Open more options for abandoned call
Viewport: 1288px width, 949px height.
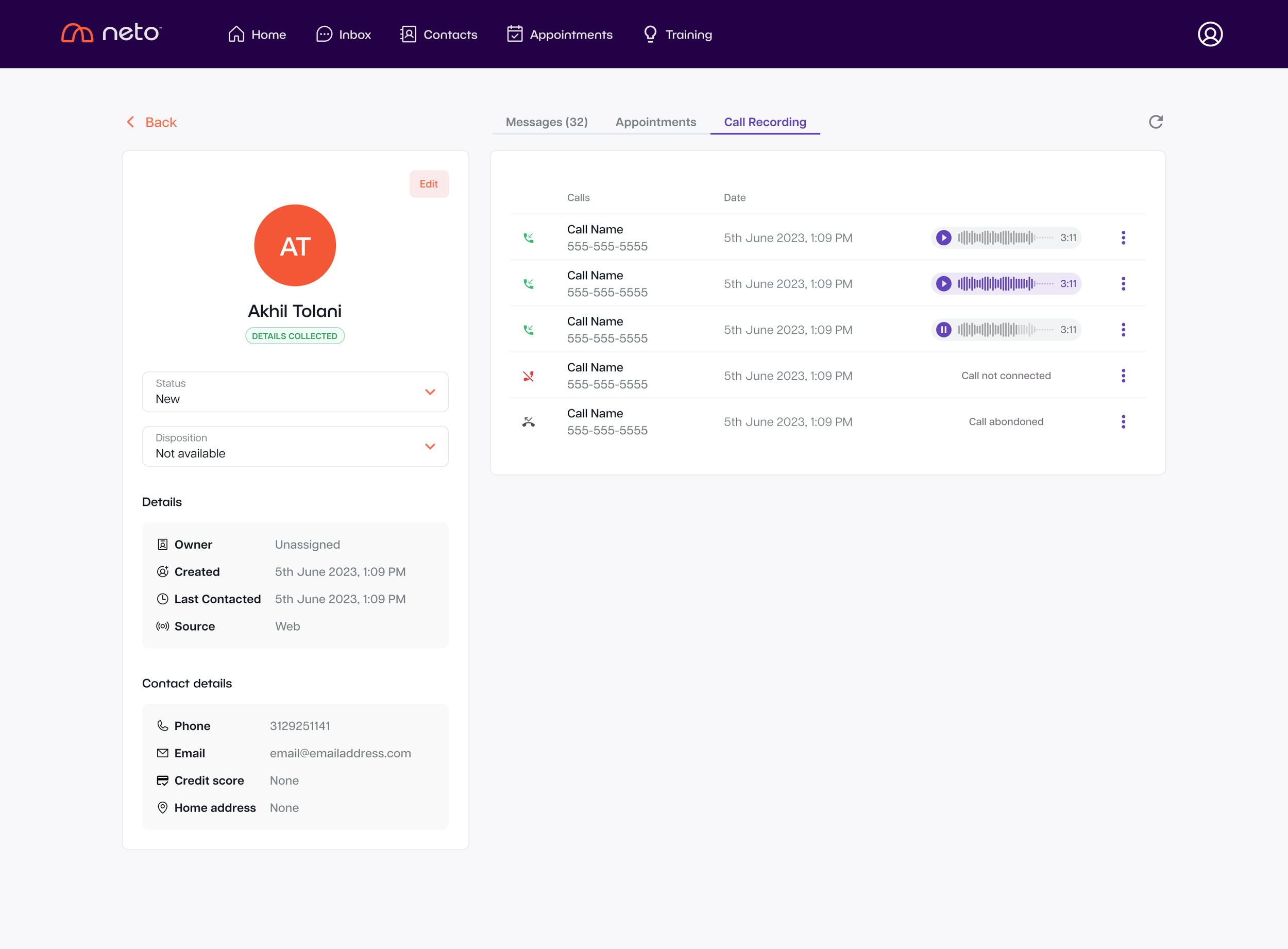pyautogui.click(x=1123, y=421)
